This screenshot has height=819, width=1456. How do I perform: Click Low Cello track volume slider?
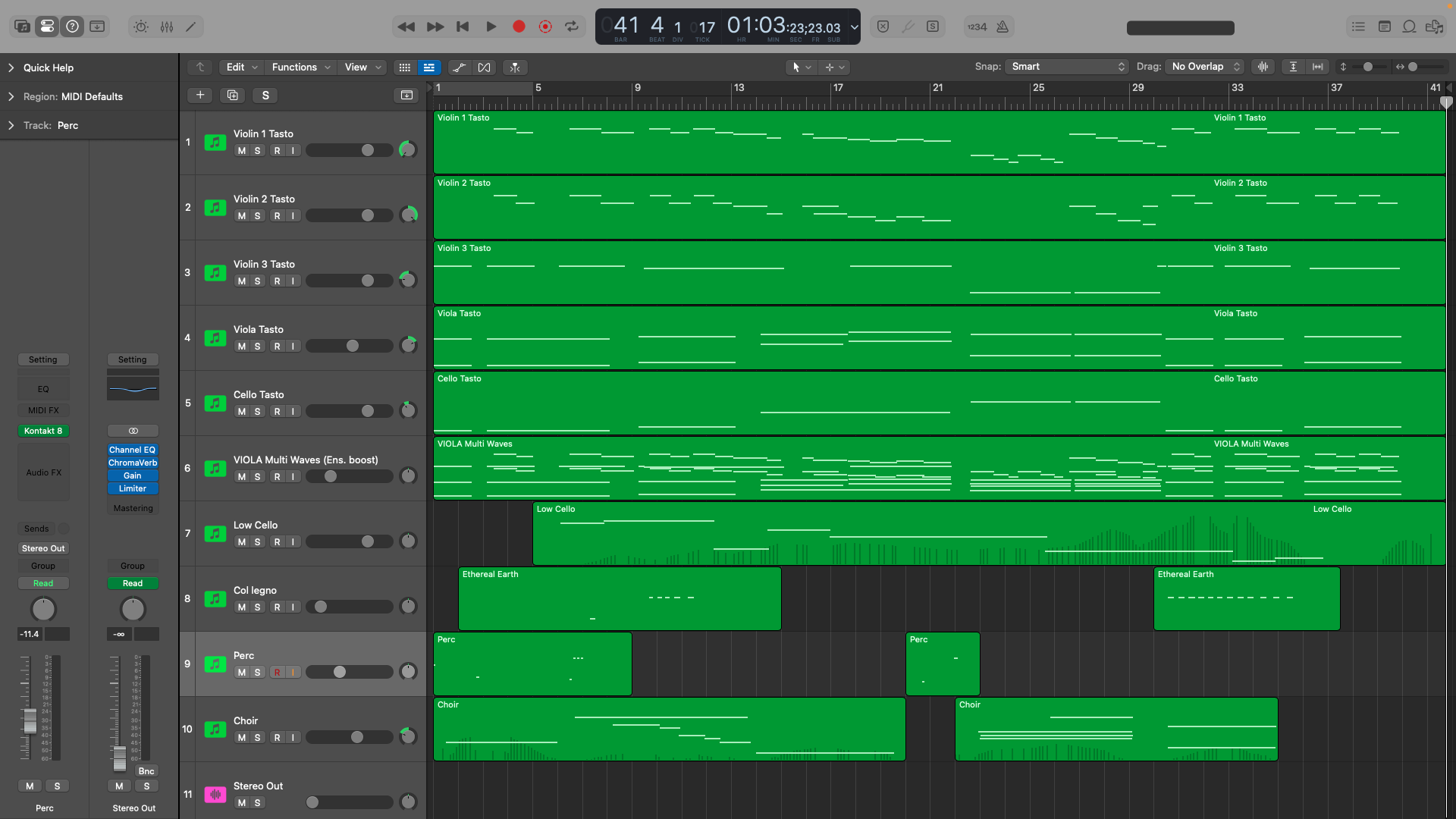point(350,541)
